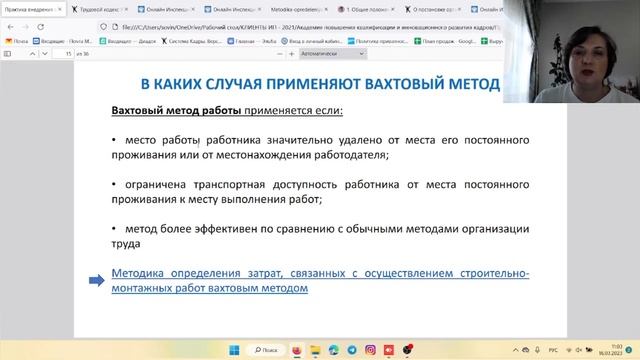Expand the hidden system tray icons chevron
Screen dimensions: 640x360
click(x=516, y=350)
